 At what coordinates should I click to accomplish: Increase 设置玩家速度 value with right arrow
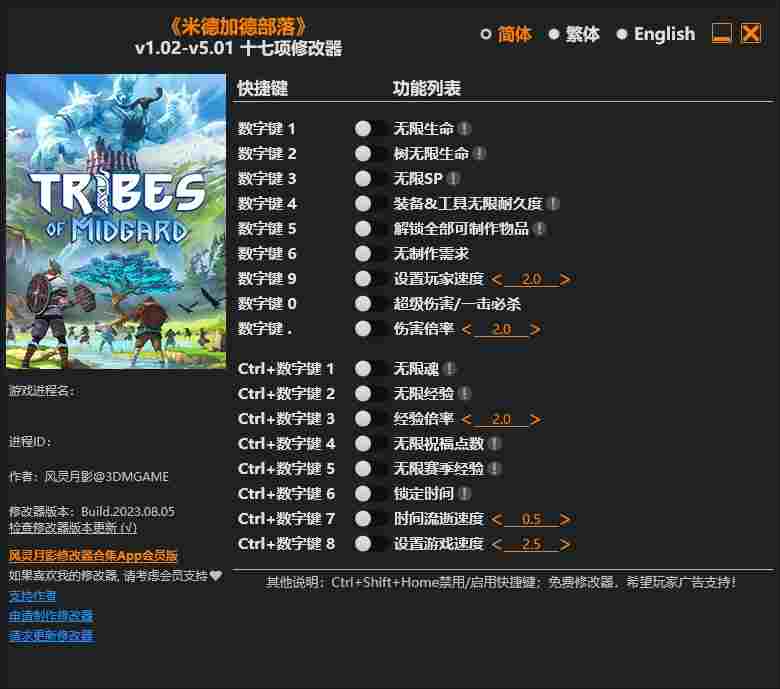pos(565,280)
